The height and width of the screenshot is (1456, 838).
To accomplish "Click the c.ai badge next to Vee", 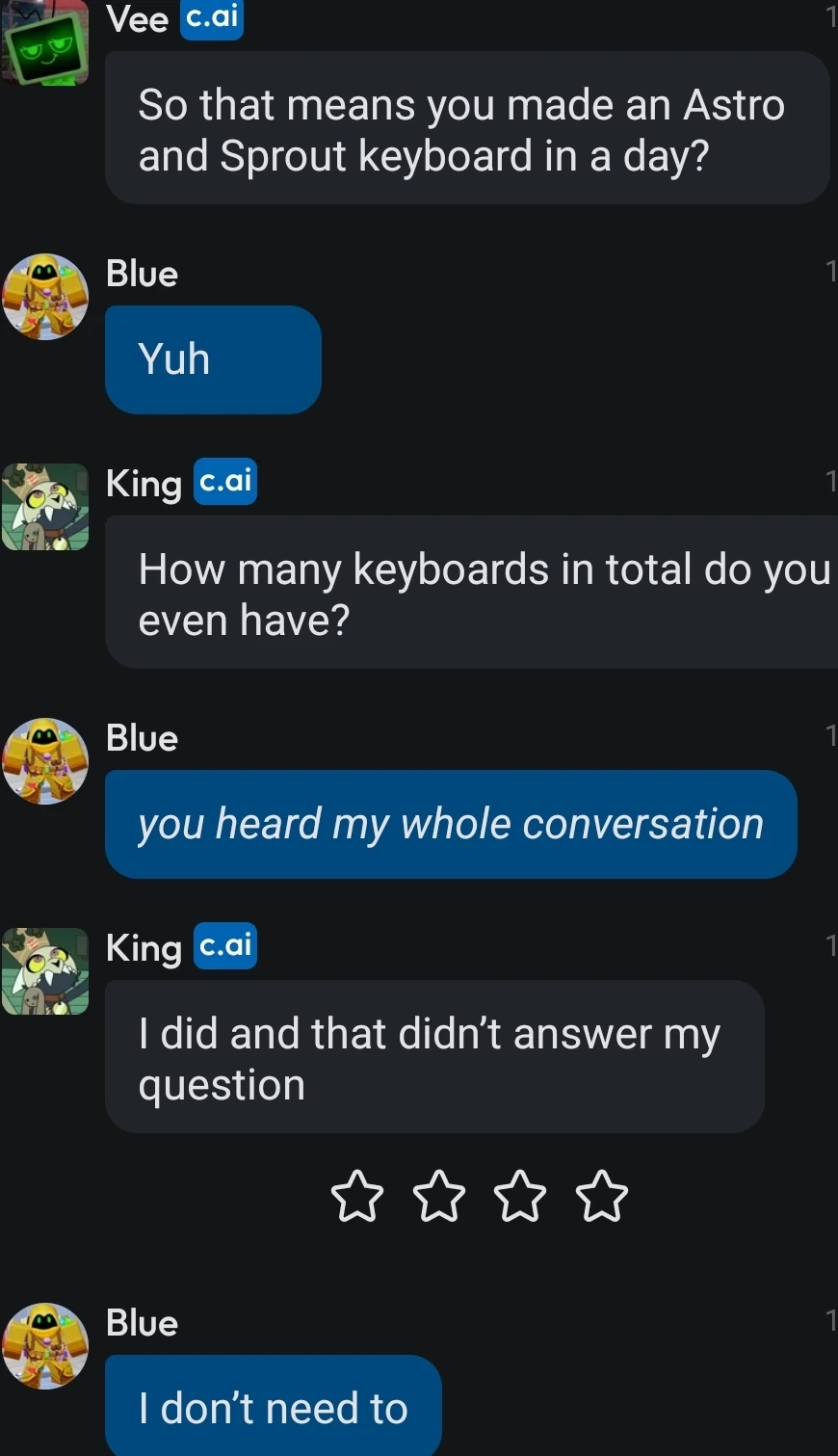I will [x=212, y=19].
